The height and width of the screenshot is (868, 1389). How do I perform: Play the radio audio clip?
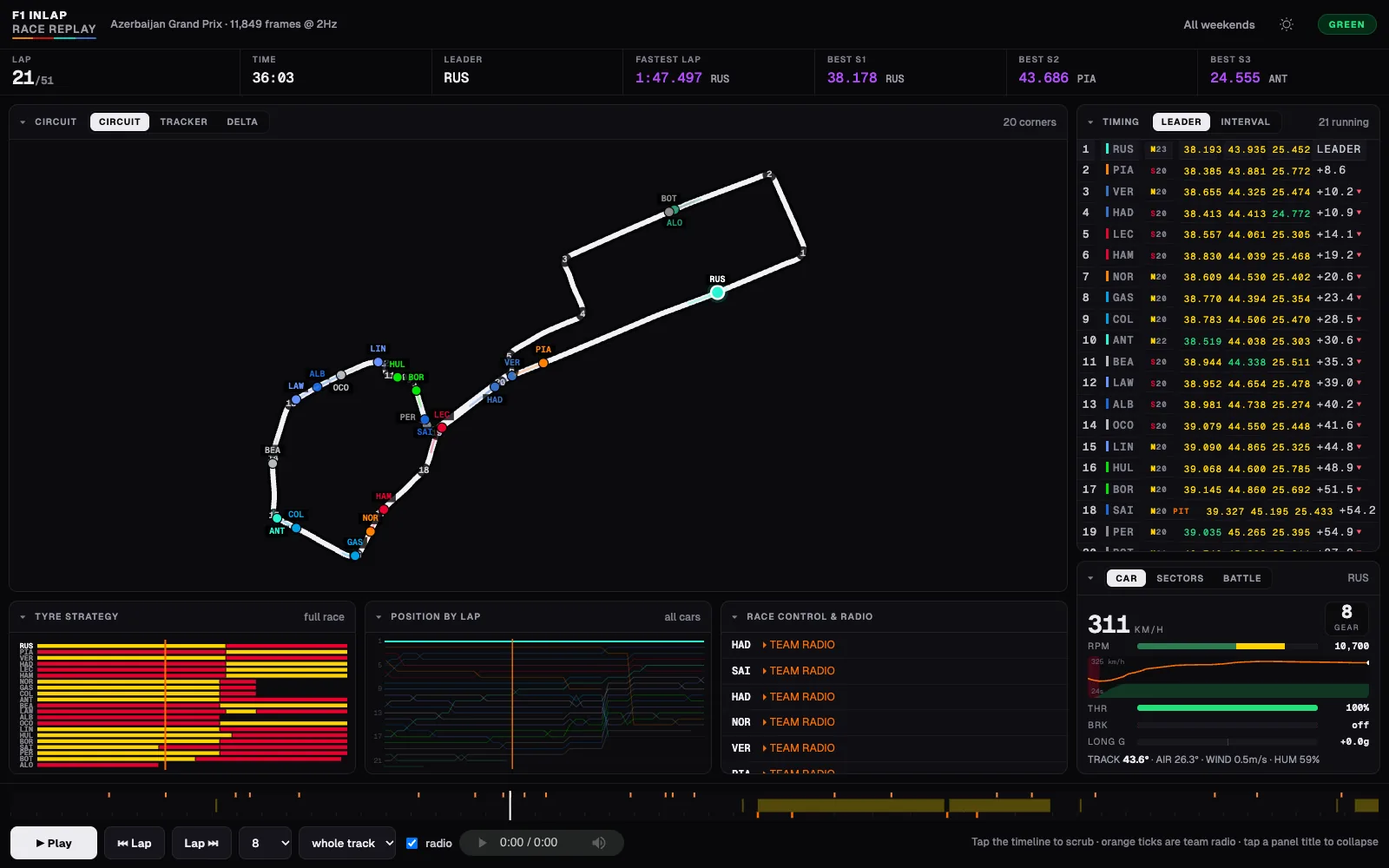click(483, 843)
